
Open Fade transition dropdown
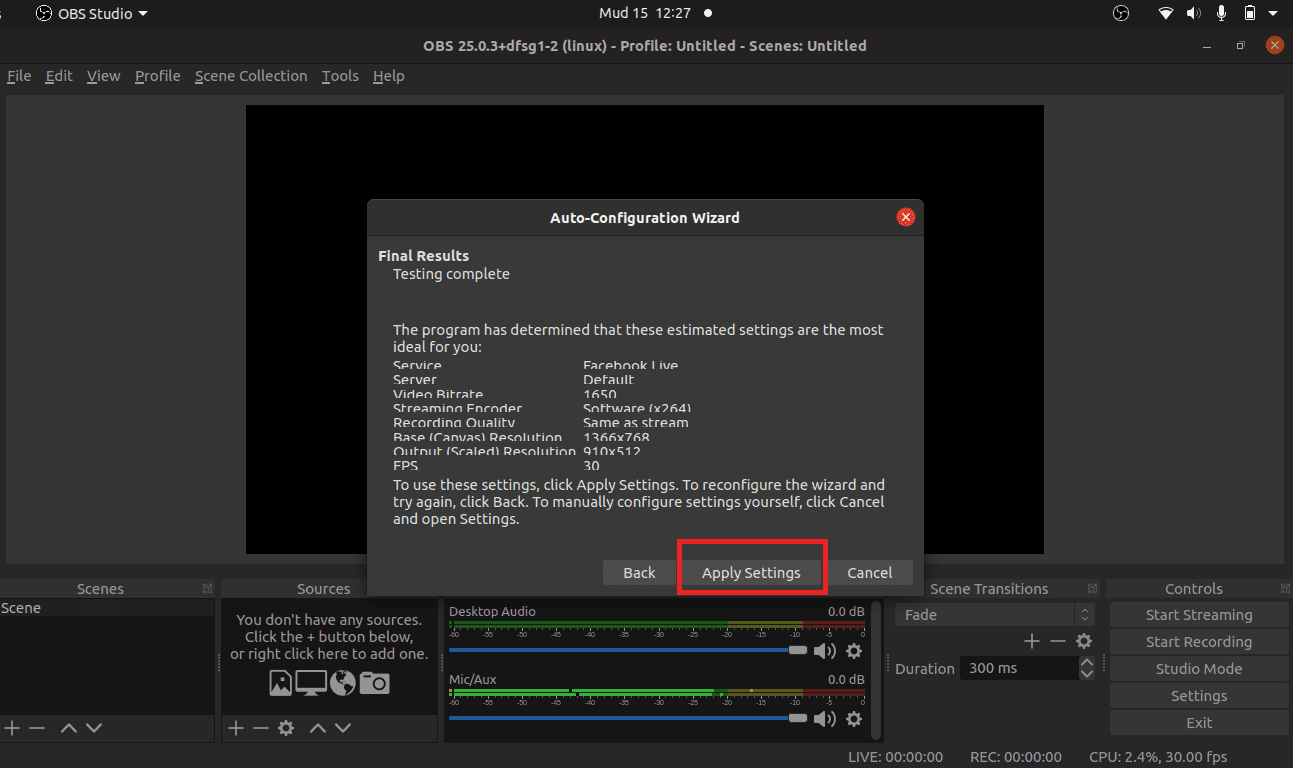pyautogui.click(x=995, y=615)
